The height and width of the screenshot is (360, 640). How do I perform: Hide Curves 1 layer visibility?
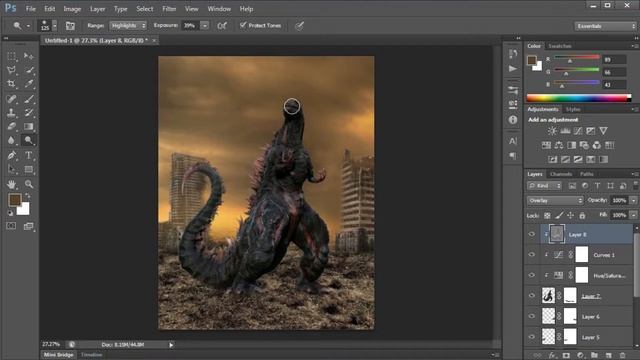[x=531, y=255]
